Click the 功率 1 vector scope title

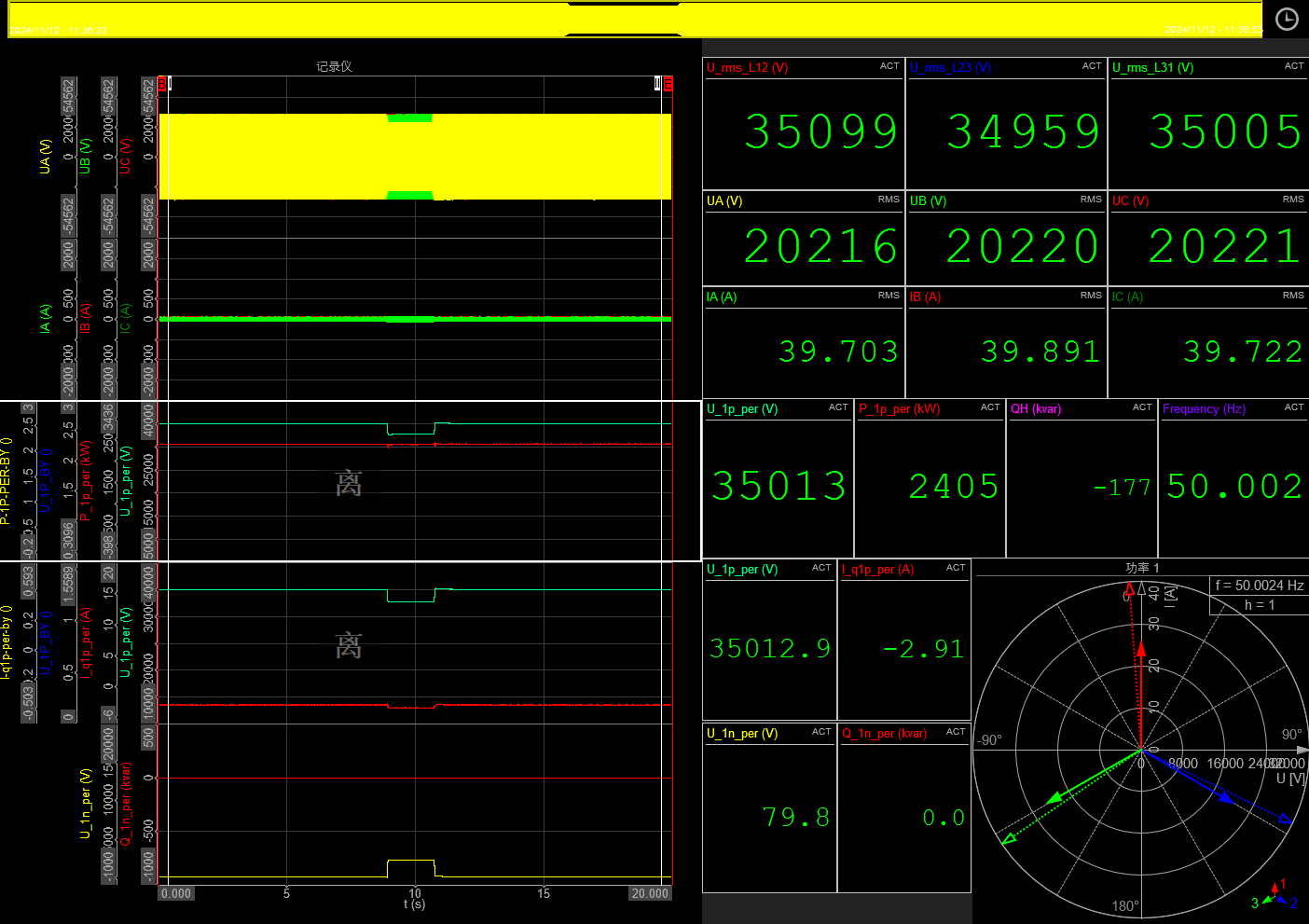click(x=1142, y=568)
